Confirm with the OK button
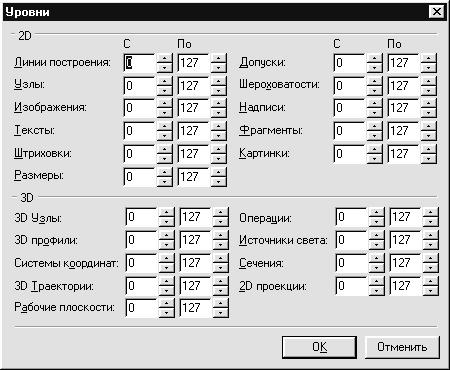 pyautogui.click(x=319, y=347)
